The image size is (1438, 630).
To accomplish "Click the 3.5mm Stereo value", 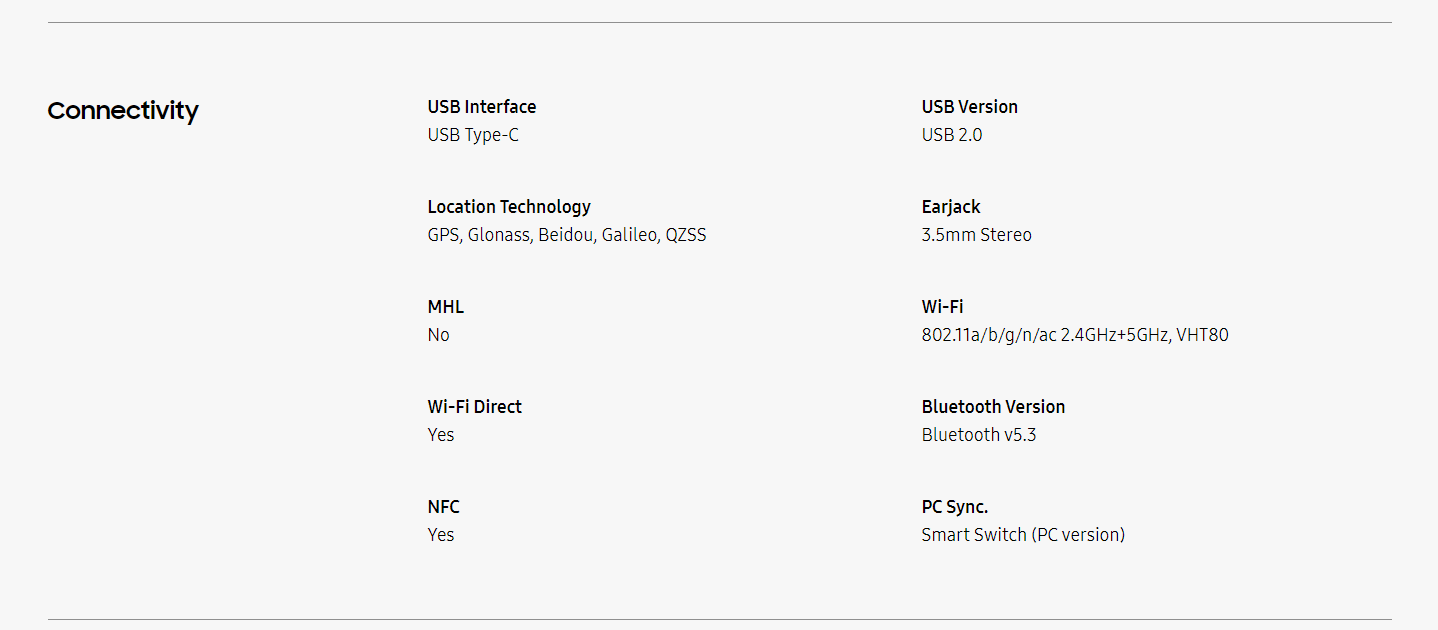I will point(976,235).
